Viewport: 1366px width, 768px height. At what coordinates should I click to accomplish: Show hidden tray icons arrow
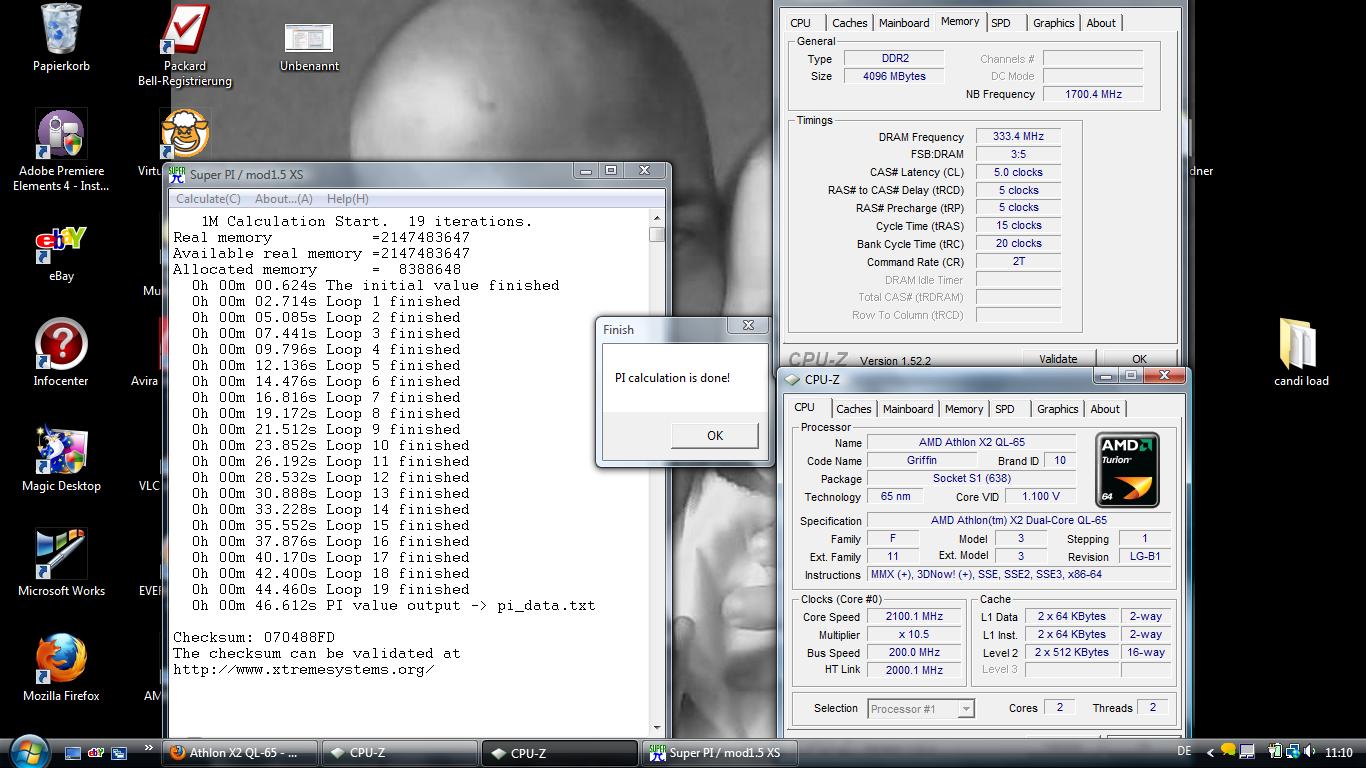click(1211, 752)
